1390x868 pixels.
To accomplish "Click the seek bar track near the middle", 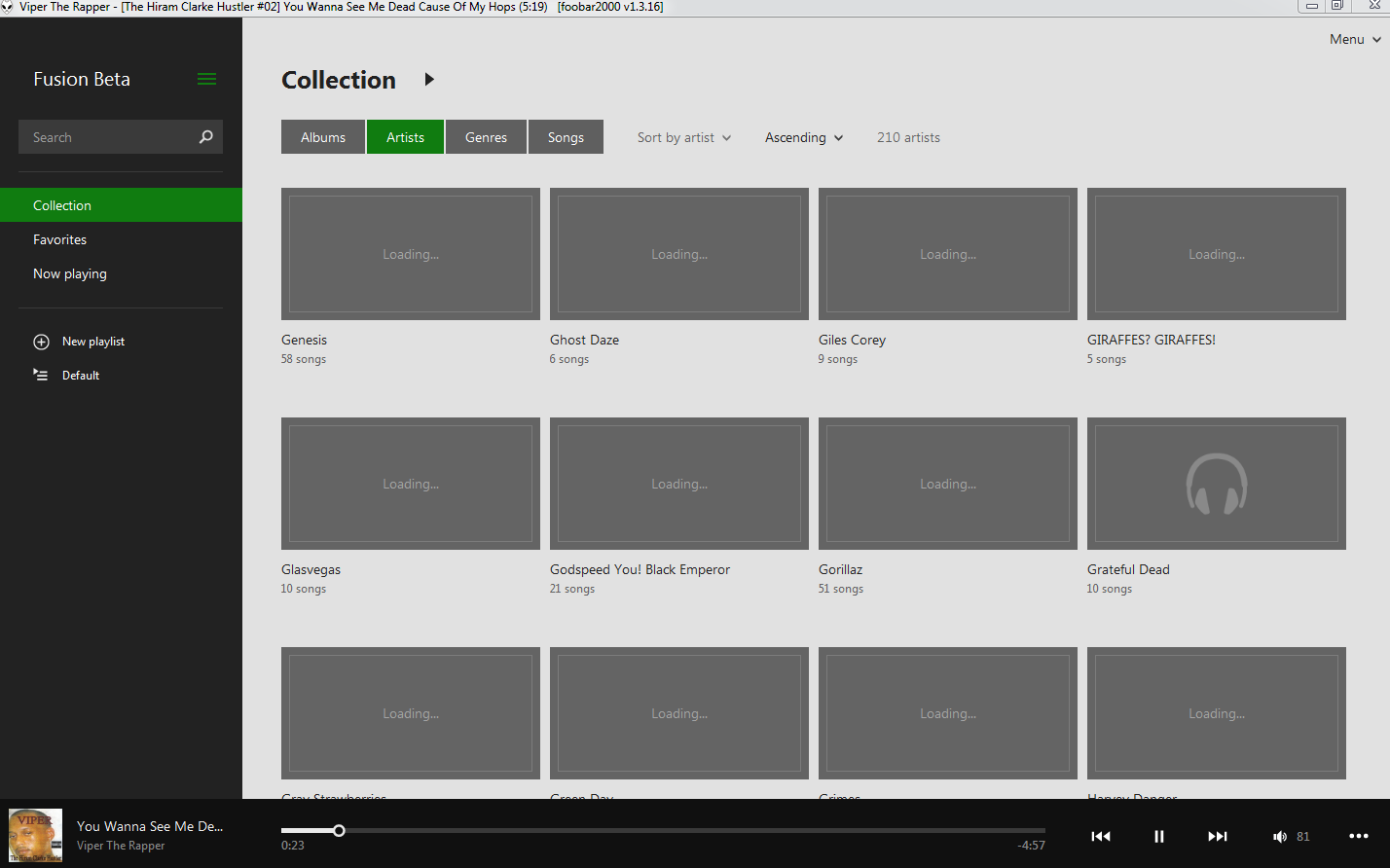I will click(x=663, y=831).
